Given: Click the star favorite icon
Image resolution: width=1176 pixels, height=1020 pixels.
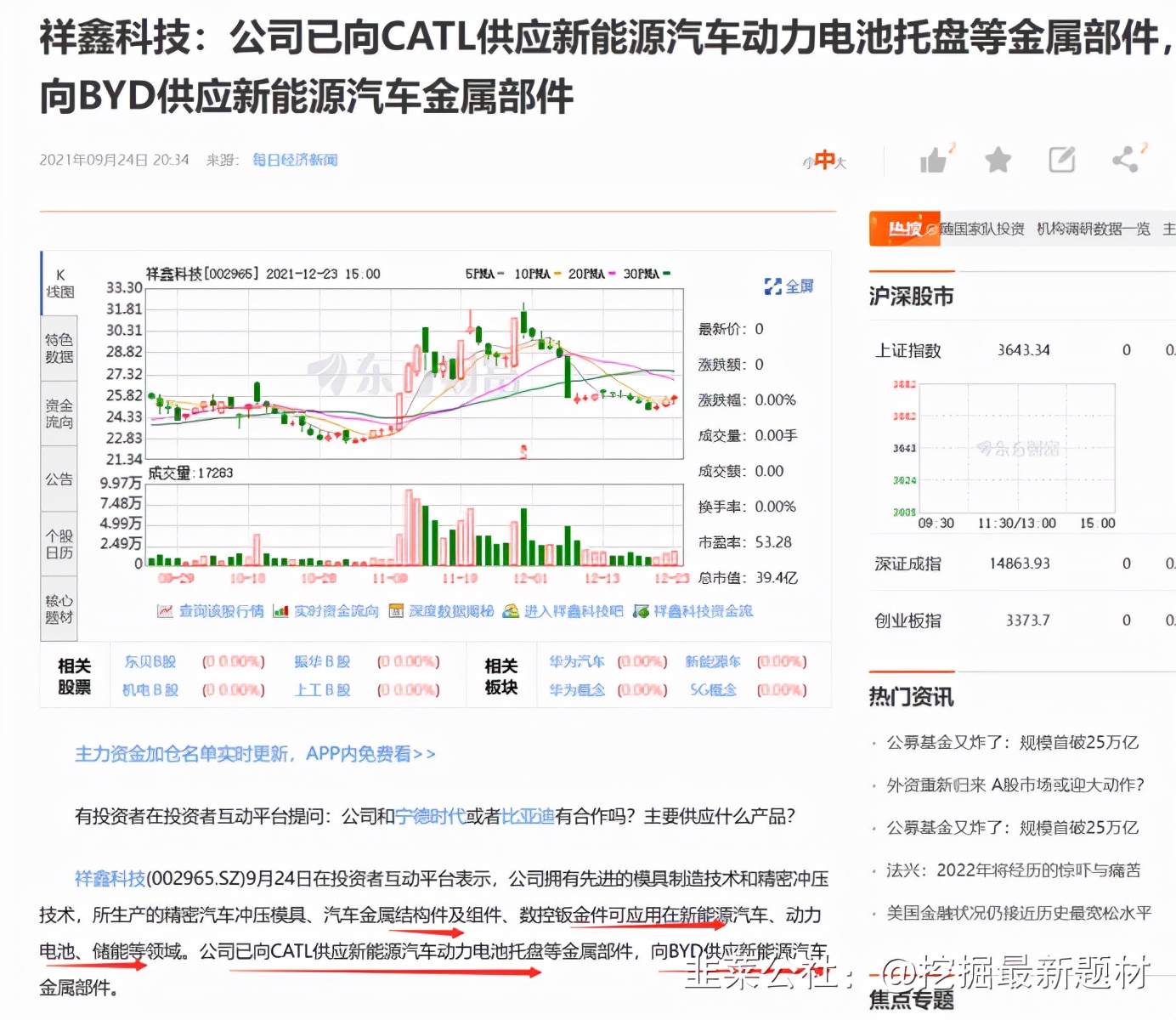Looking at the screenshot, I should tap(998, 160).
